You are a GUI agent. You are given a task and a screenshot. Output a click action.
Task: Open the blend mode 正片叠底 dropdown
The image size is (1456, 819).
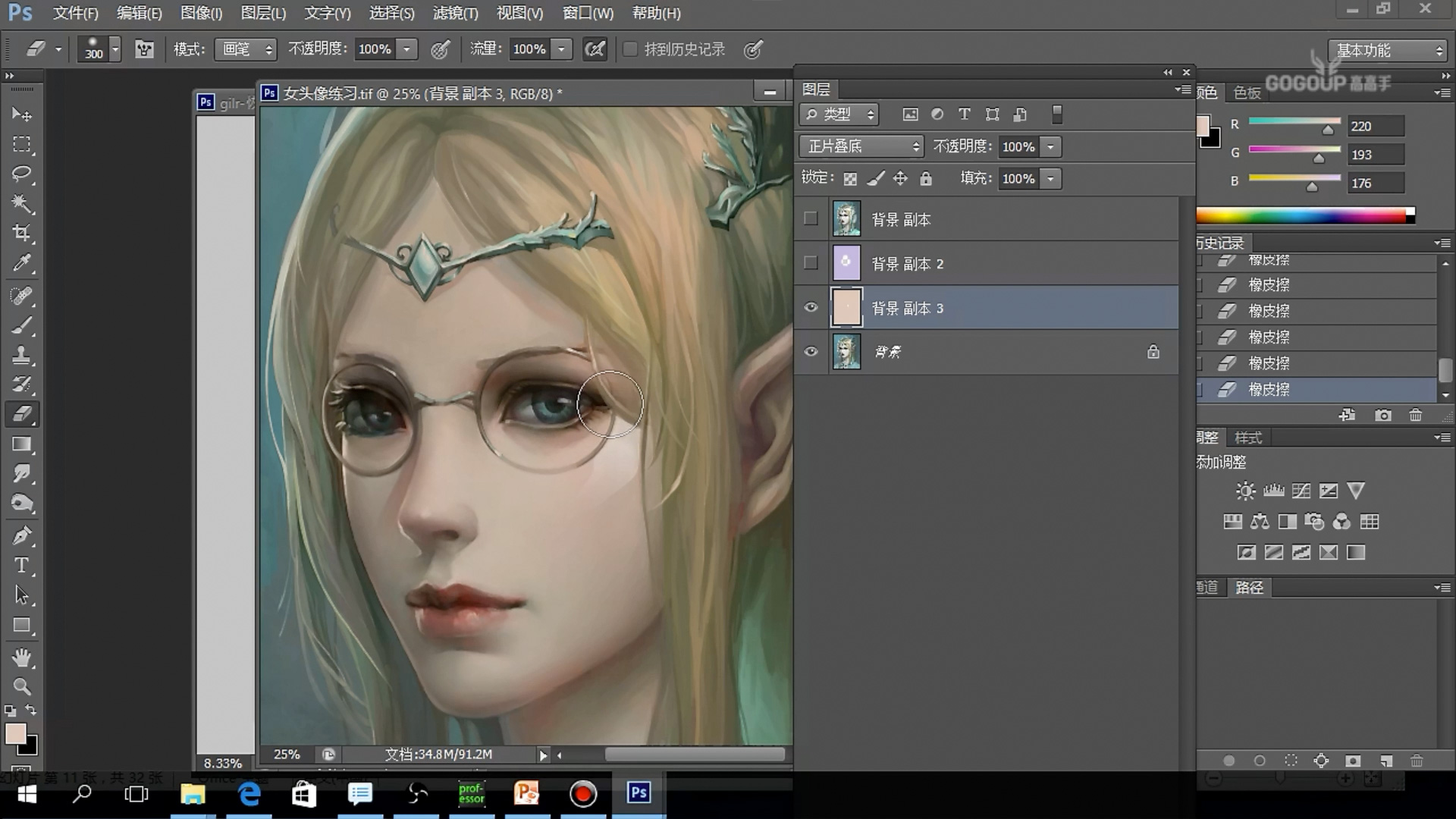click(861, 146)
